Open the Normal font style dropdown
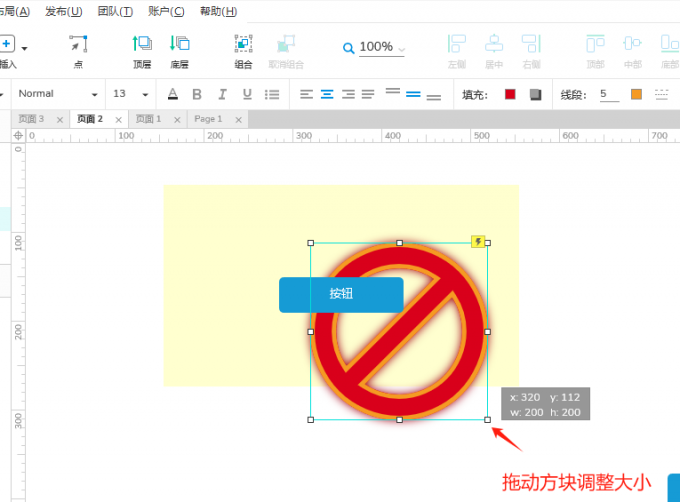 click(58, 94)
